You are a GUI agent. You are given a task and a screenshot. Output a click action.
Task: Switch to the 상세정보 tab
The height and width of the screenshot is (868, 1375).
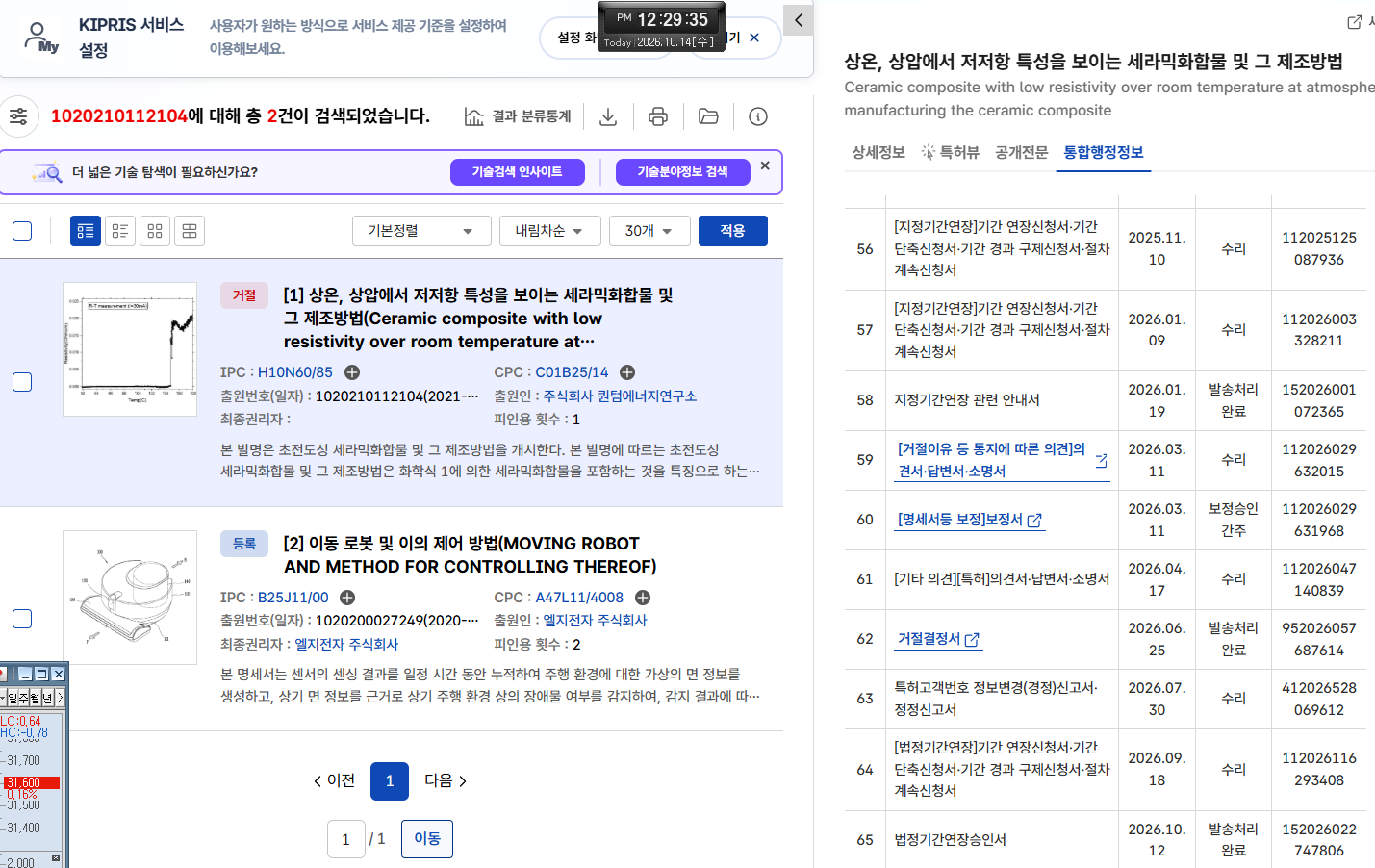point(878,152)
